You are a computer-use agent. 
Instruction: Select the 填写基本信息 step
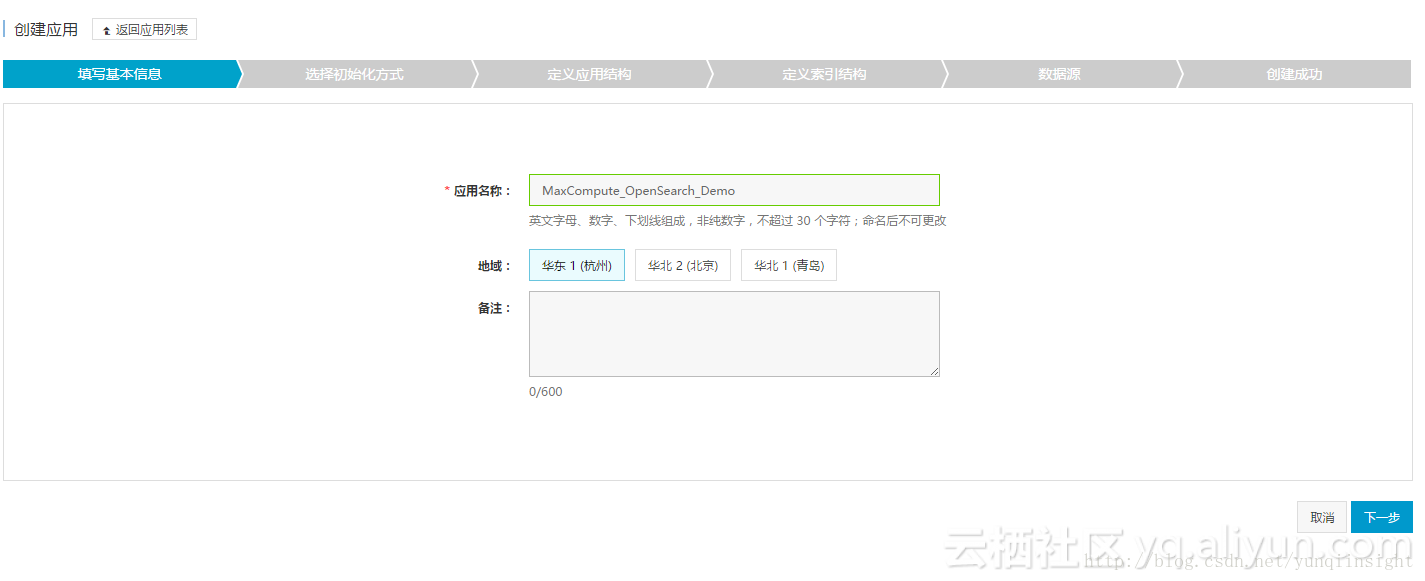coord(120,74)
